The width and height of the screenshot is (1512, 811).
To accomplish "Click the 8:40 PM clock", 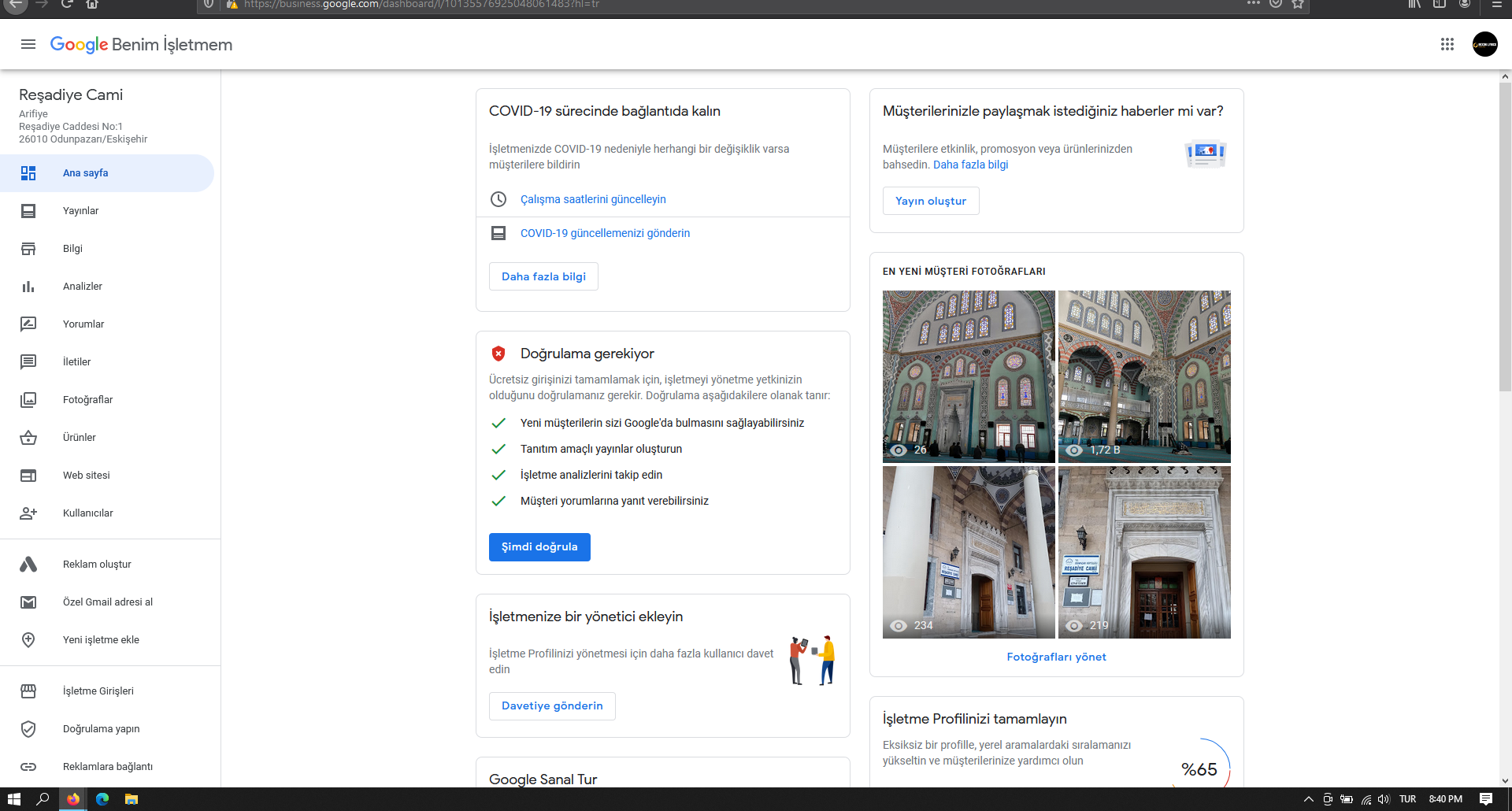I will point(1446,799).
